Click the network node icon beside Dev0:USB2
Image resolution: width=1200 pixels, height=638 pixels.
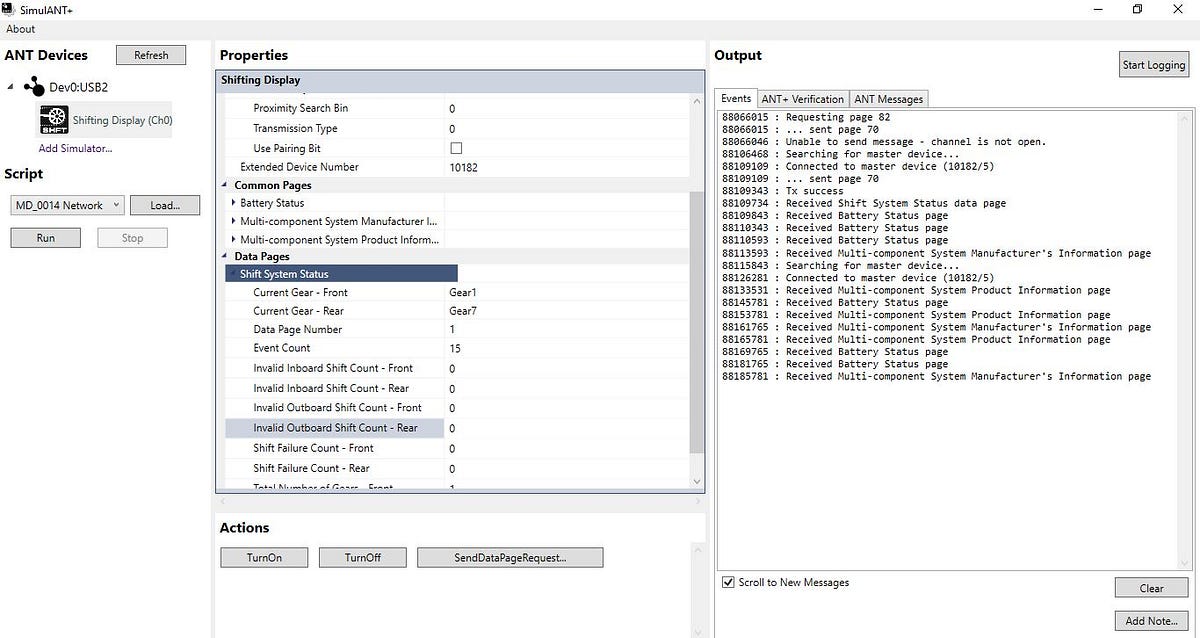[34, 86]
